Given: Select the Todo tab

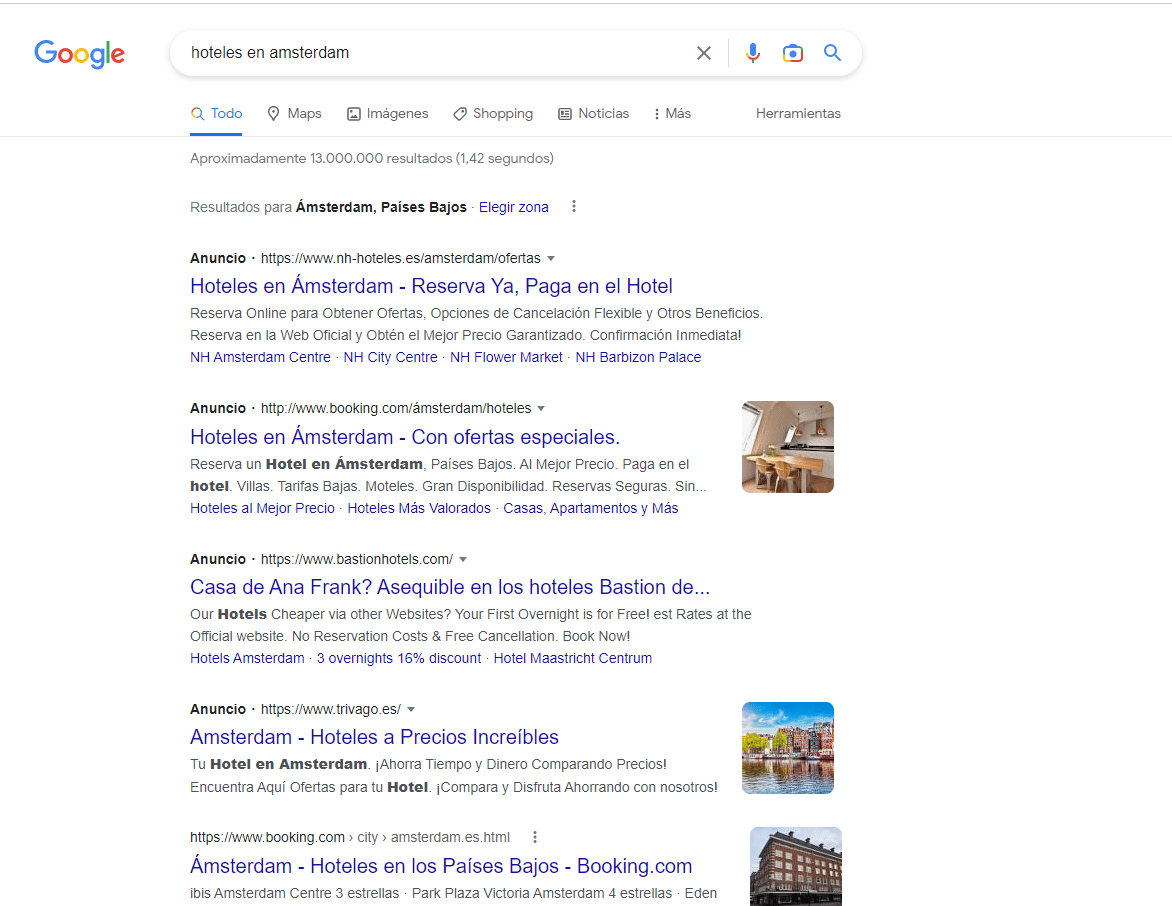Looking at the screenshot, I should (x=216, y=114).
